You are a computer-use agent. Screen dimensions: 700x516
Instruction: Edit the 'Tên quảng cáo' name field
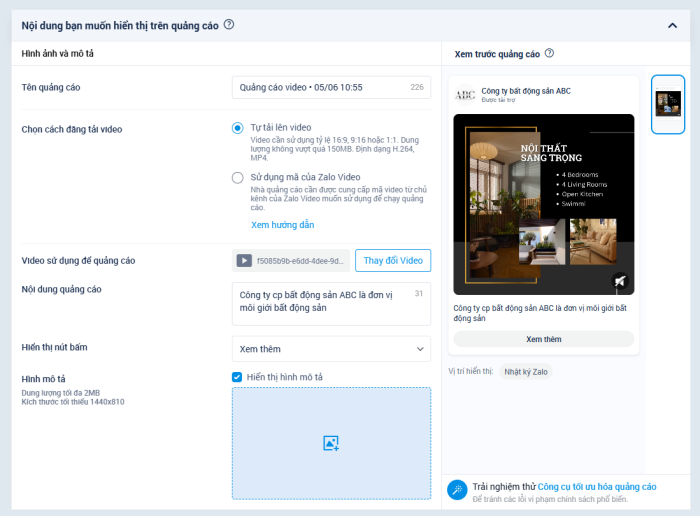[x=331, y=87]
